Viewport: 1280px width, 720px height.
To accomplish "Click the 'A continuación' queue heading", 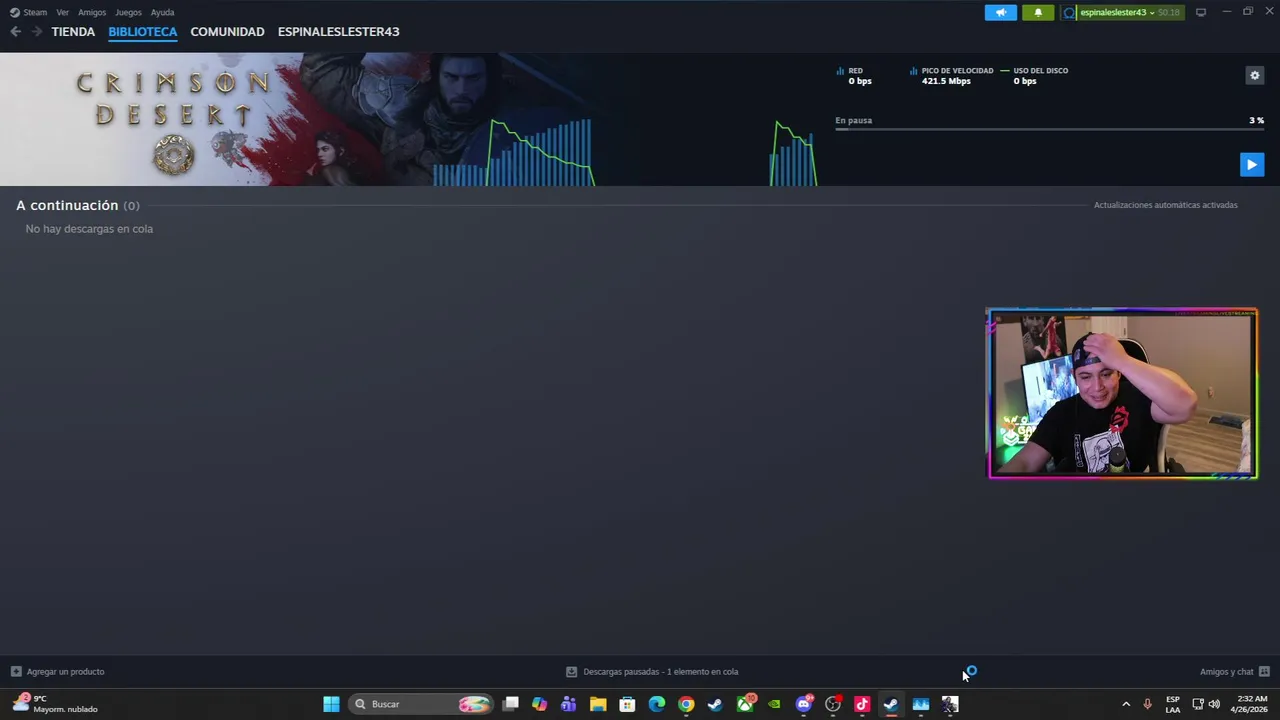I will 67,205.
